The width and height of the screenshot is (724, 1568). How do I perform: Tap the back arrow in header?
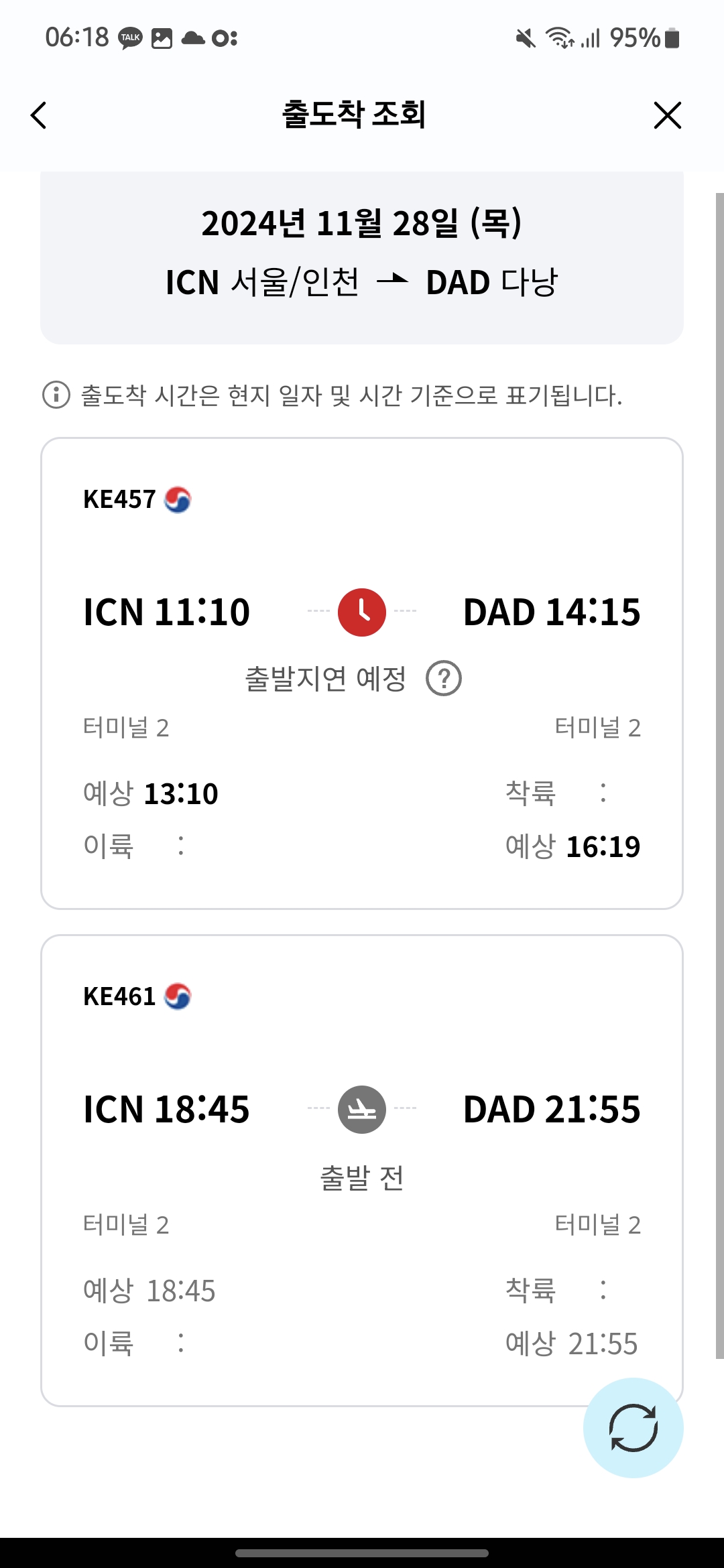coord(39,115)
